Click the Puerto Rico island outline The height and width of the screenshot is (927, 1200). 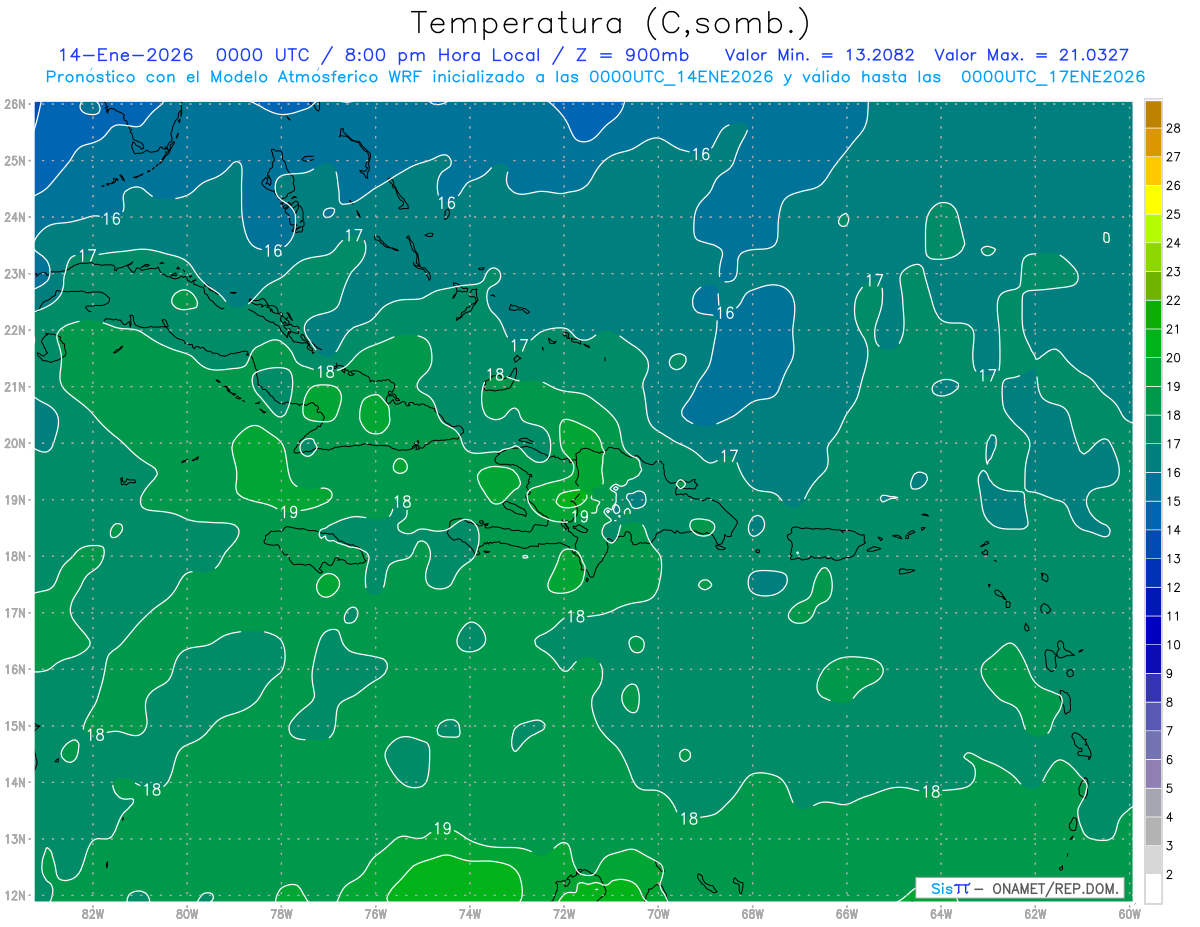[x=826, y=544]
